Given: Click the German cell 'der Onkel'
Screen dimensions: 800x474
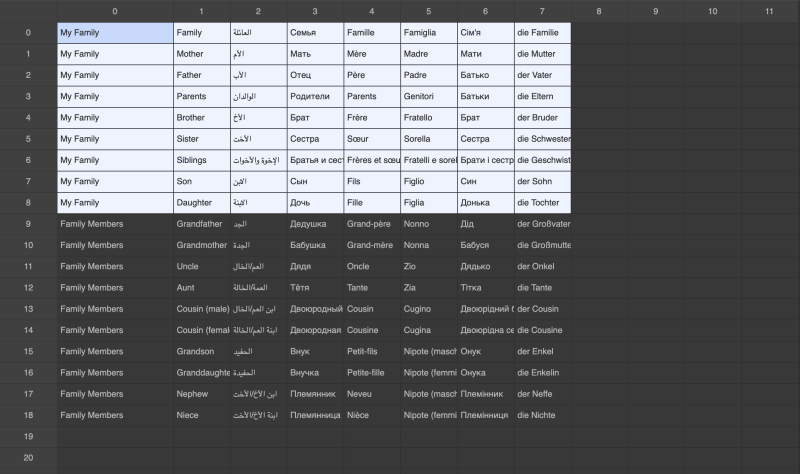Looking at the screenshot, I should point(543,266).
